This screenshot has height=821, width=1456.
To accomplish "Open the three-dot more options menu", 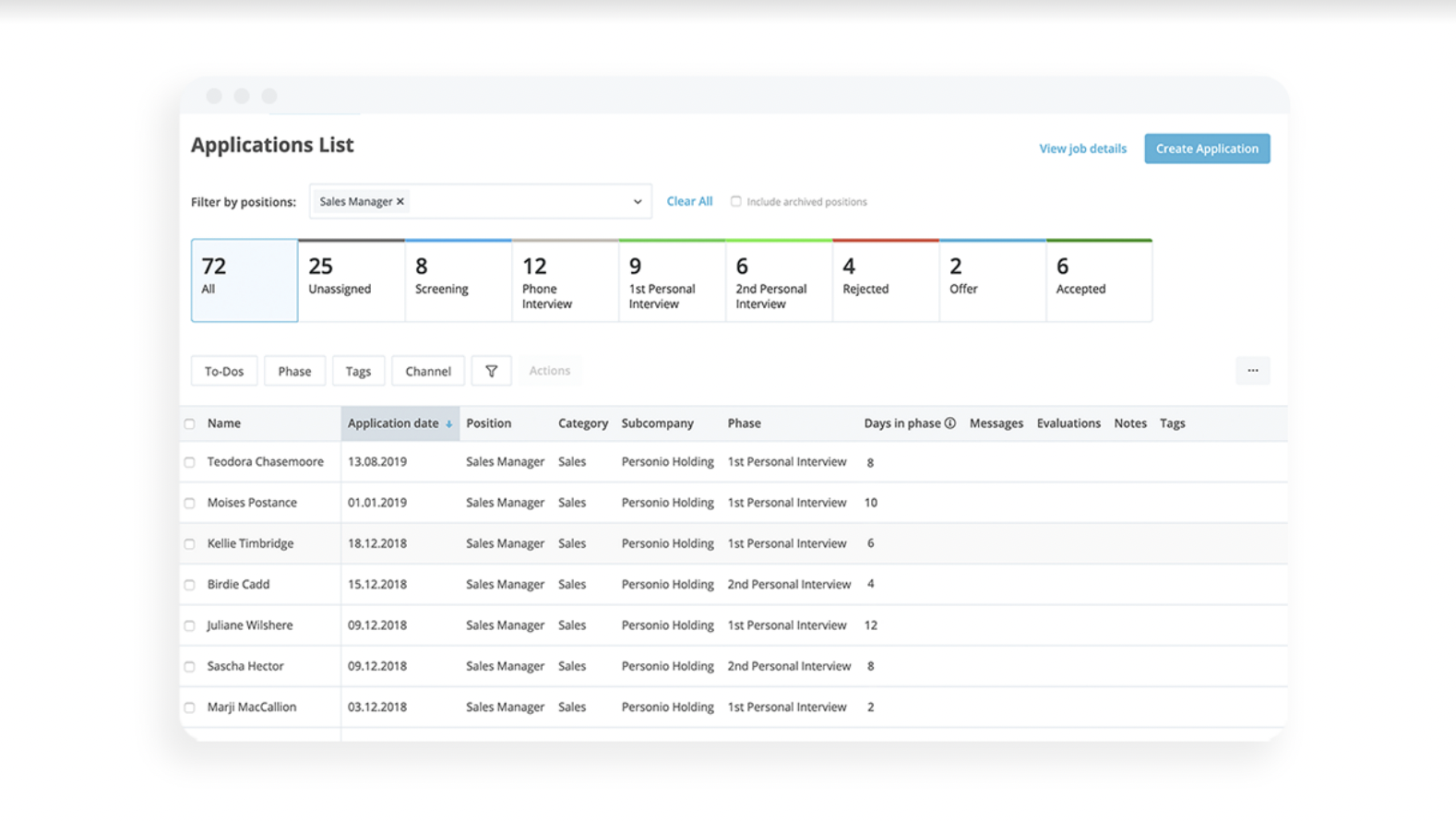I will point(1252,371).
